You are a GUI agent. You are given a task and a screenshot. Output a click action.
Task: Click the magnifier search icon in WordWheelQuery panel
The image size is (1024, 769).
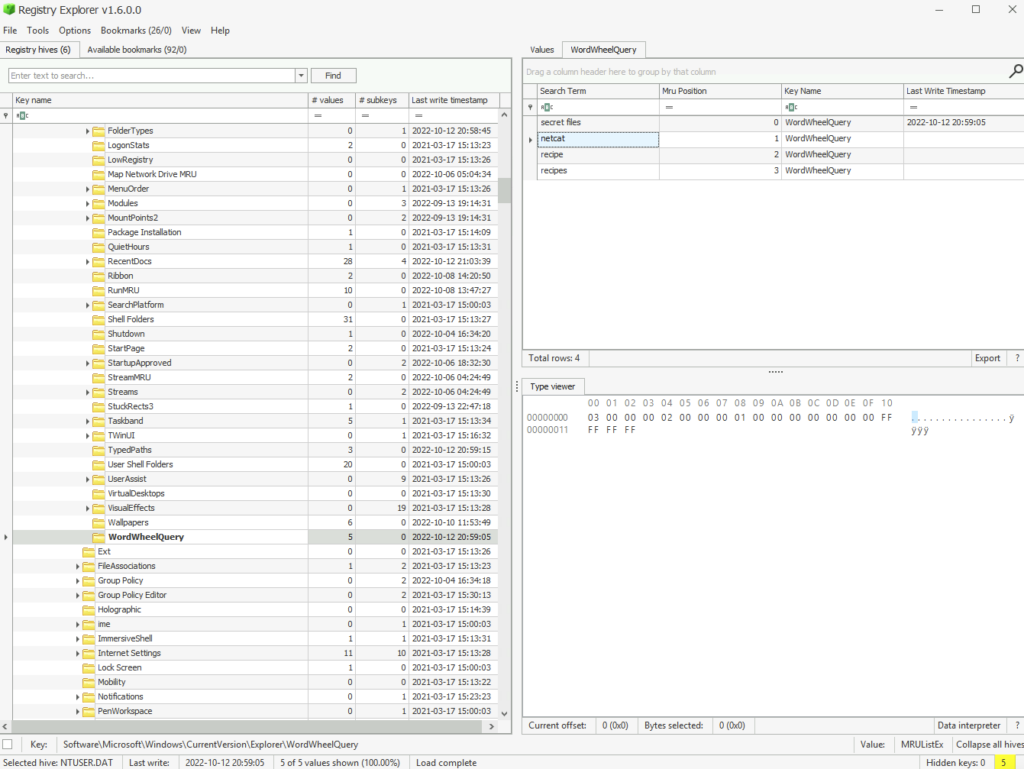pos(1016,71)
